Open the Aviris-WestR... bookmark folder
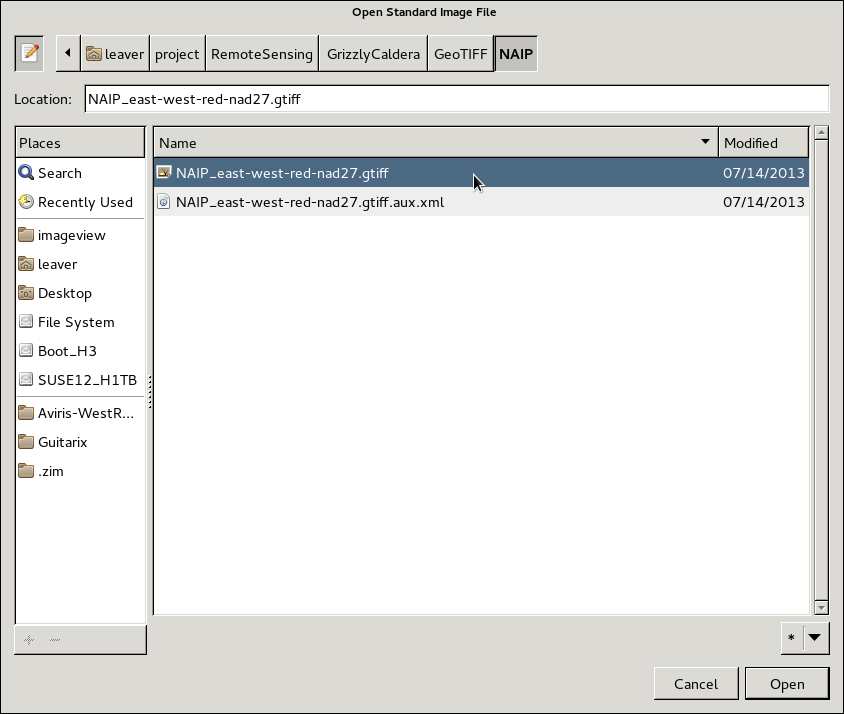Screen dimensions: 844x714 pyautogui.click(x=80, y=413)
